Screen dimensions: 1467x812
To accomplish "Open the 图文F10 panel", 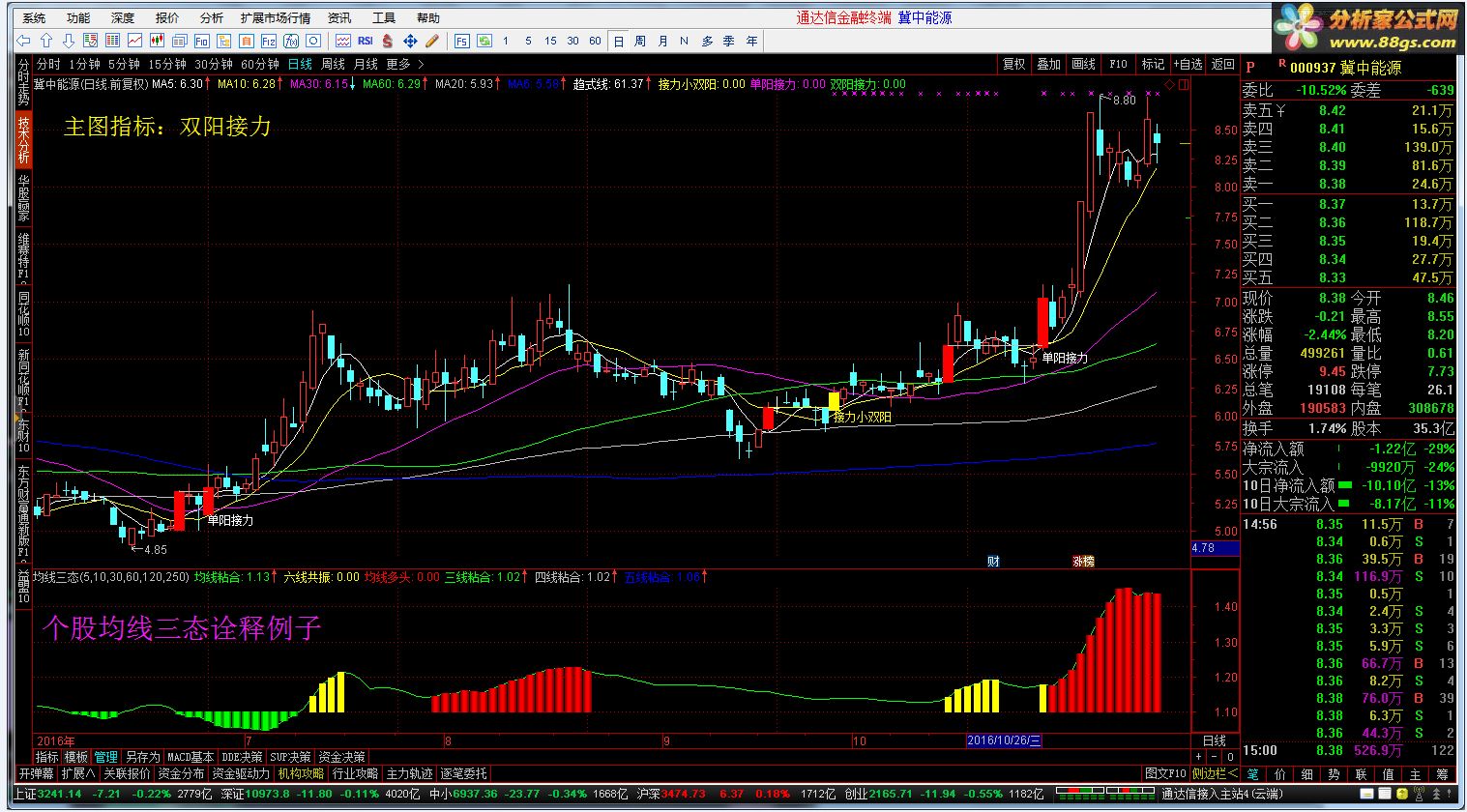I will pyautogui.click(x=1165, y=773).
